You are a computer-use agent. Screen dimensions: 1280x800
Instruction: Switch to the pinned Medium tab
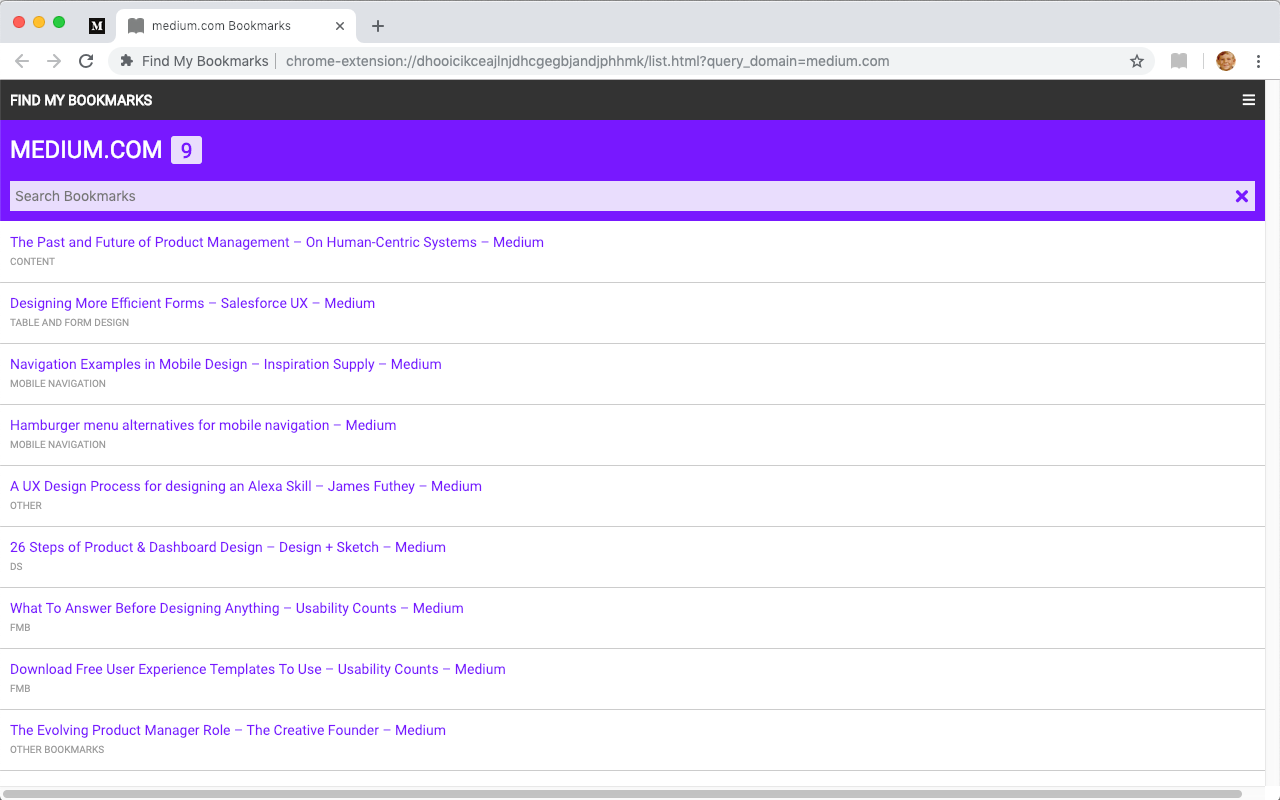(96, 25)
